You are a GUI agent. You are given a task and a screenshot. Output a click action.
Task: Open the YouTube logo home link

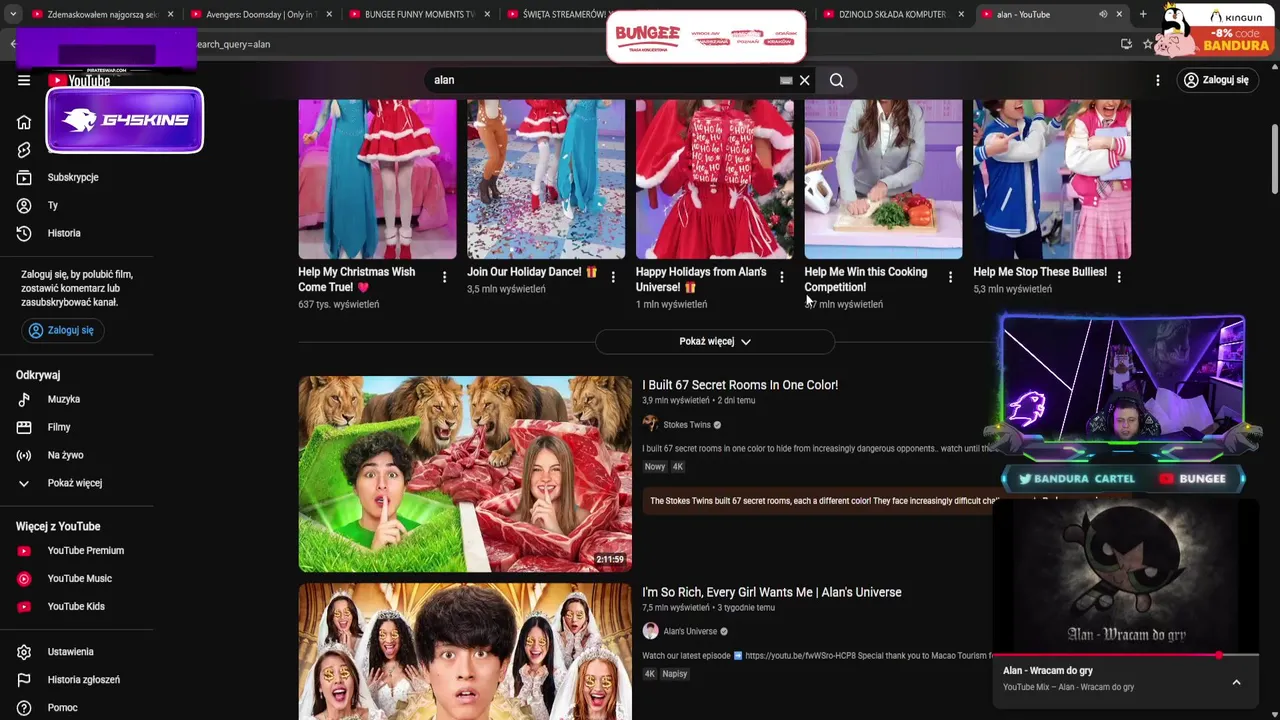tap(79, 80)
